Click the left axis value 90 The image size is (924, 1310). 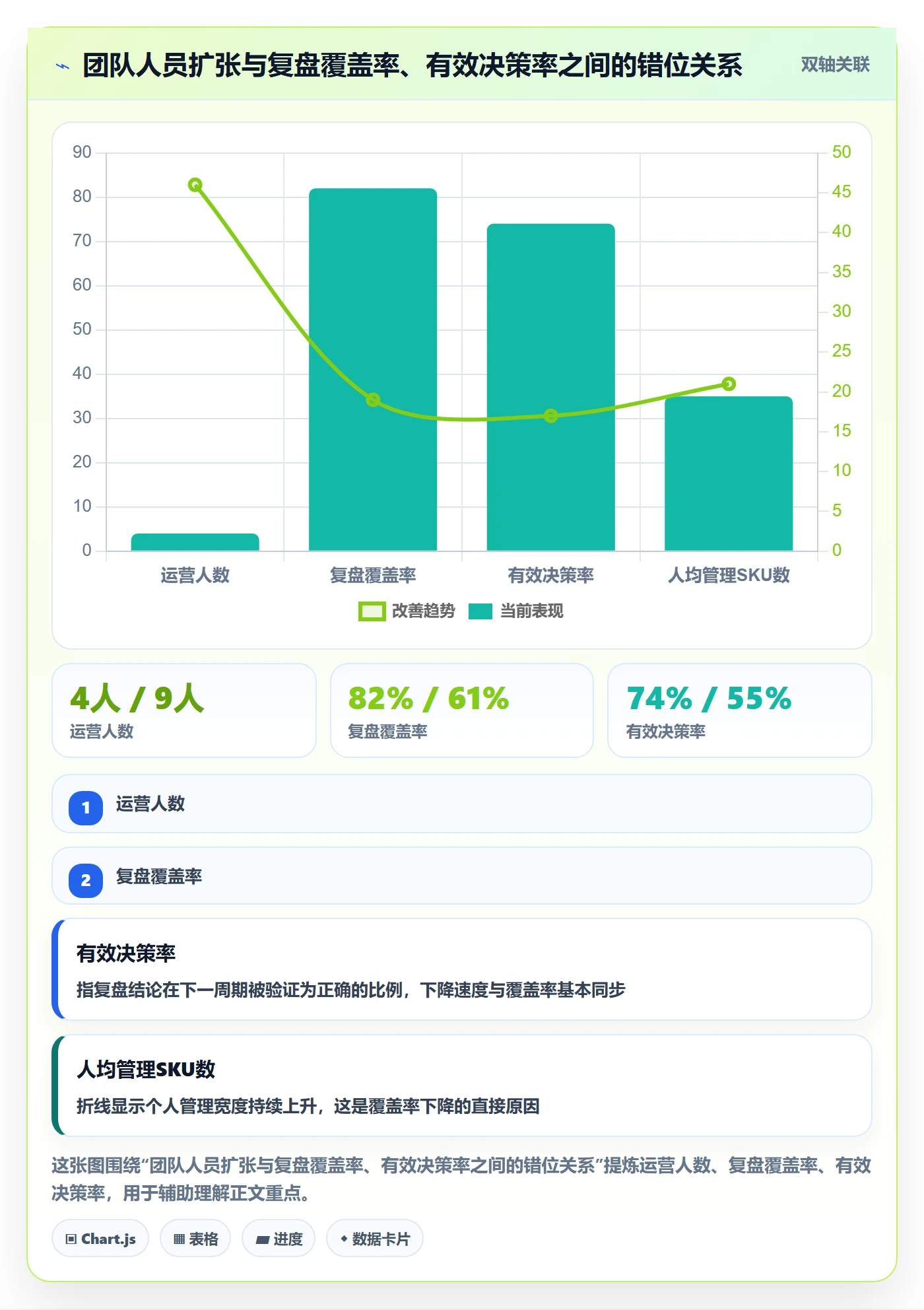[82, 152]
